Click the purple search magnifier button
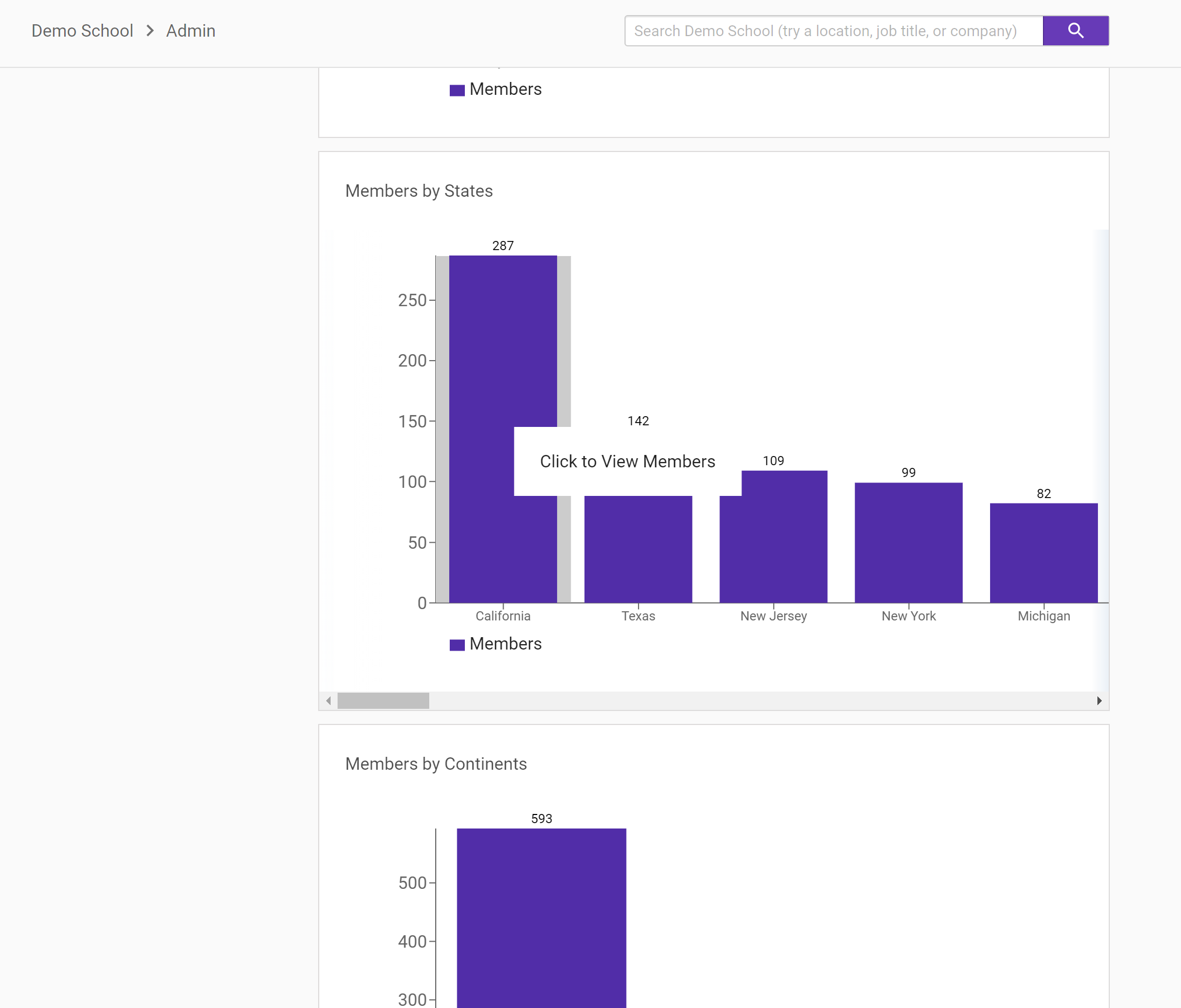The width and height of the screenshot is (1181, 1008). coord(1075,31)
